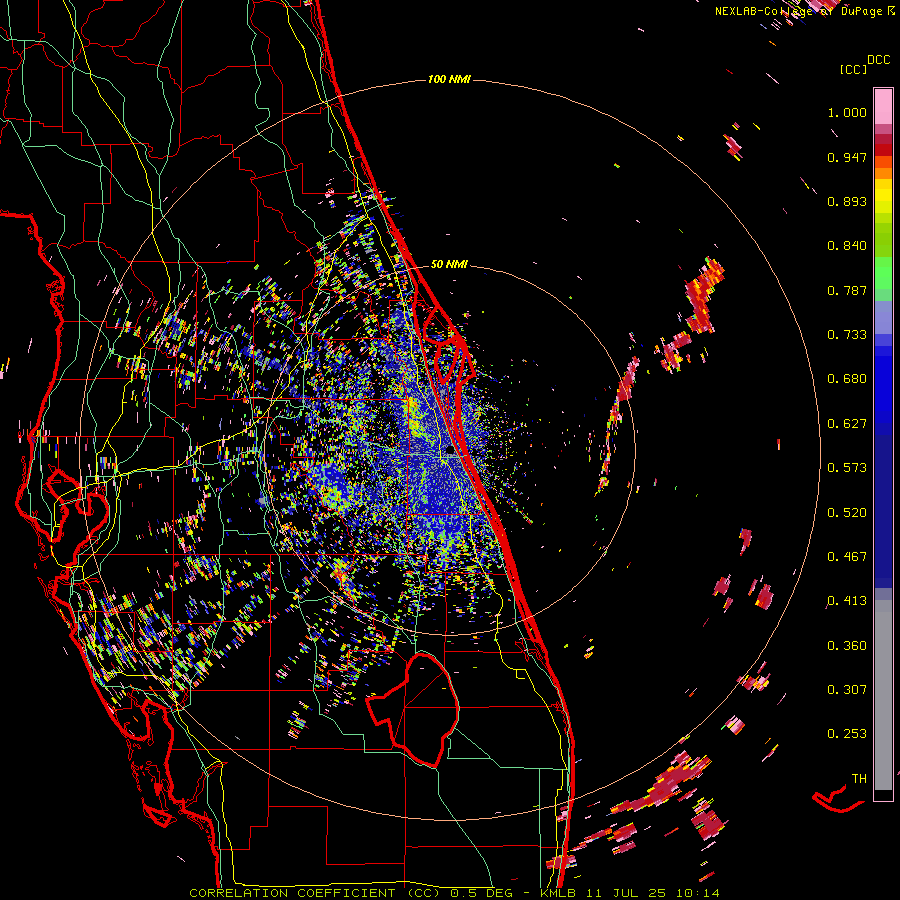
Task: Select the 0.680 scale value
Action: click(847, 379)
